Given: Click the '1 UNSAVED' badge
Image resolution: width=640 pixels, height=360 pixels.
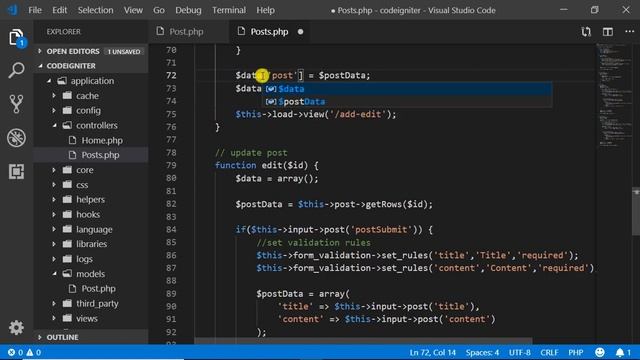Looking at the screenshot, I should coord(124,52).
